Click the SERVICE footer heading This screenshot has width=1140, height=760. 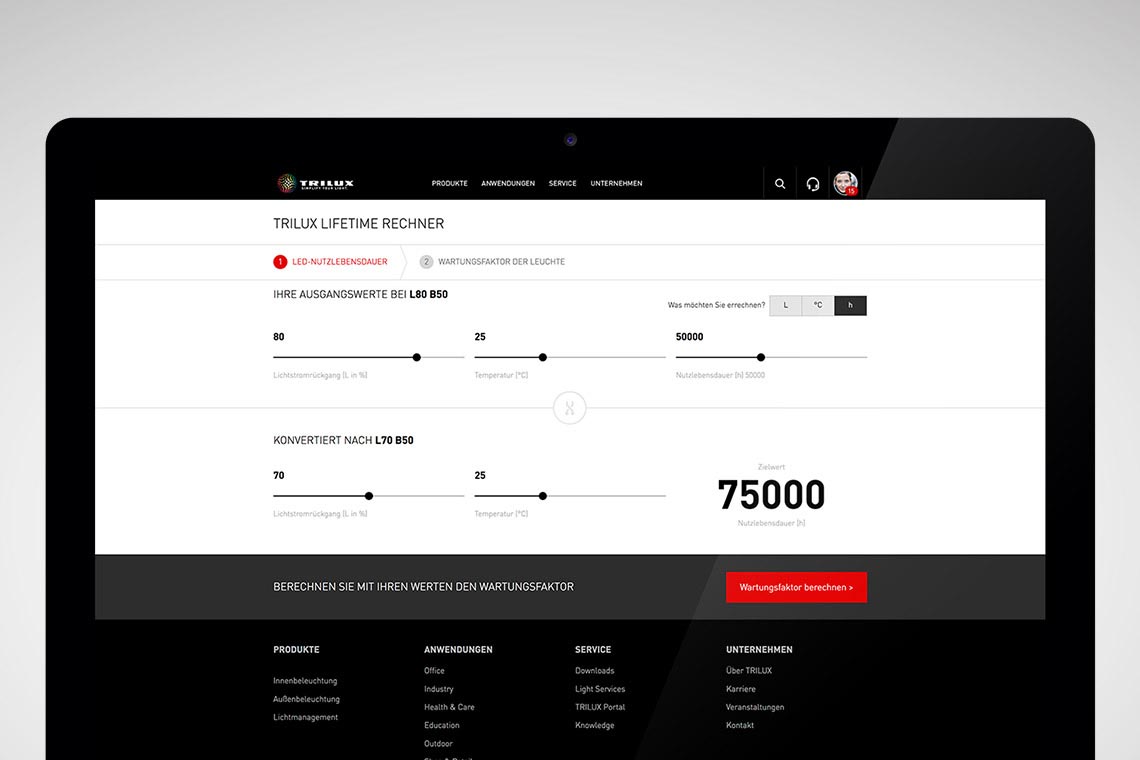tap(593, 649)
